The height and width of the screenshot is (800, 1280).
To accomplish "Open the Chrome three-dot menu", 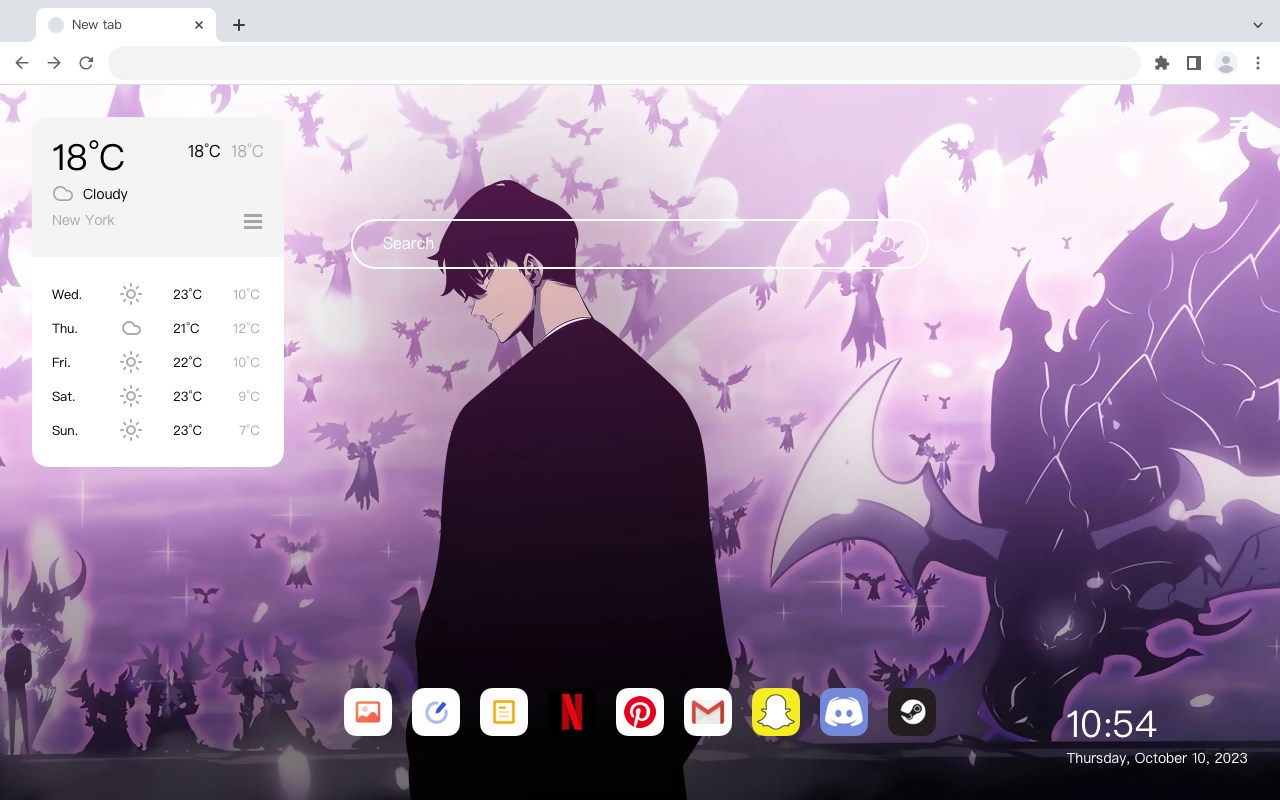I will [x=1258, y=63].
